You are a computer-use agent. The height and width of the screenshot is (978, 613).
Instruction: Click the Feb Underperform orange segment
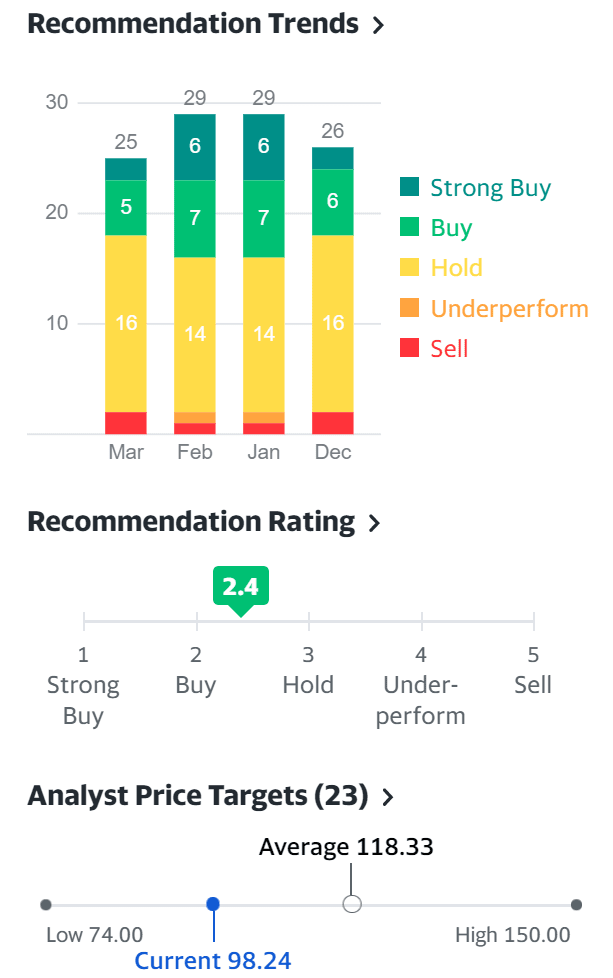tap(195, 417)
